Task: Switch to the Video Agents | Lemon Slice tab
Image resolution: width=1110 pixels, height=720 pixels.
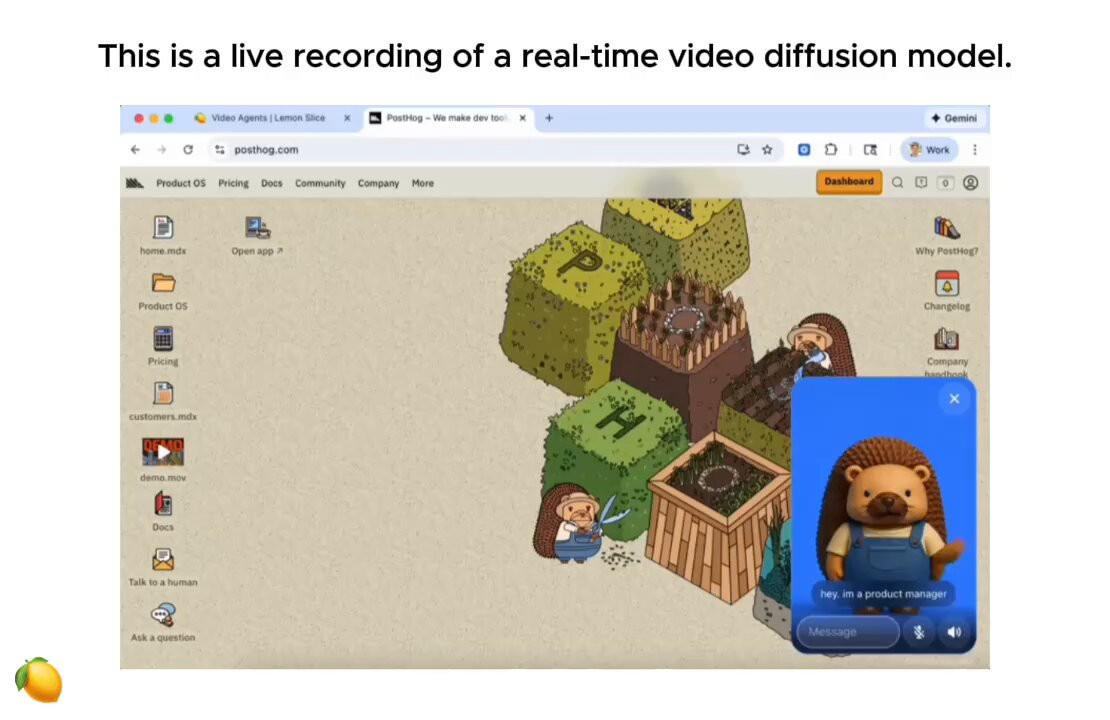Action: click(x=266, y=118)
